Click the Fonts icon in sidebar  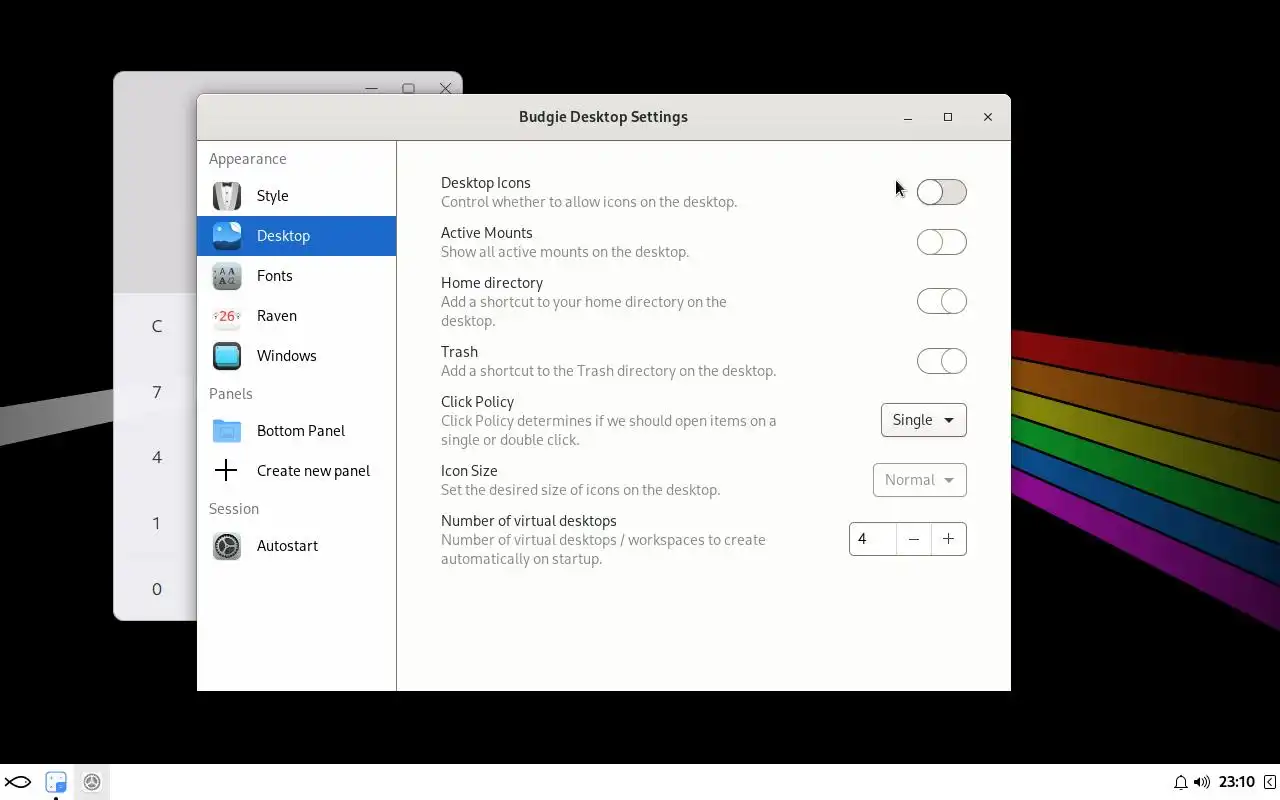(x=227, y=276)
